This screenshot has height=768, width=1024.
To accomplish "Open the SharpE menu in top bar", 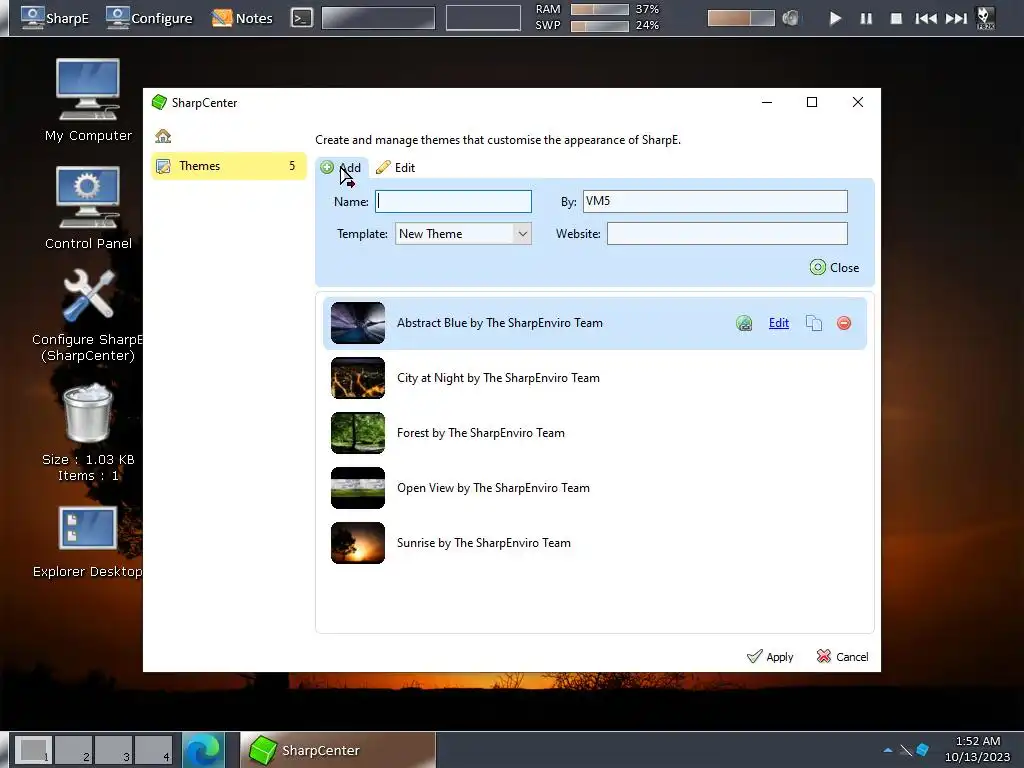I will pos(55,18).
